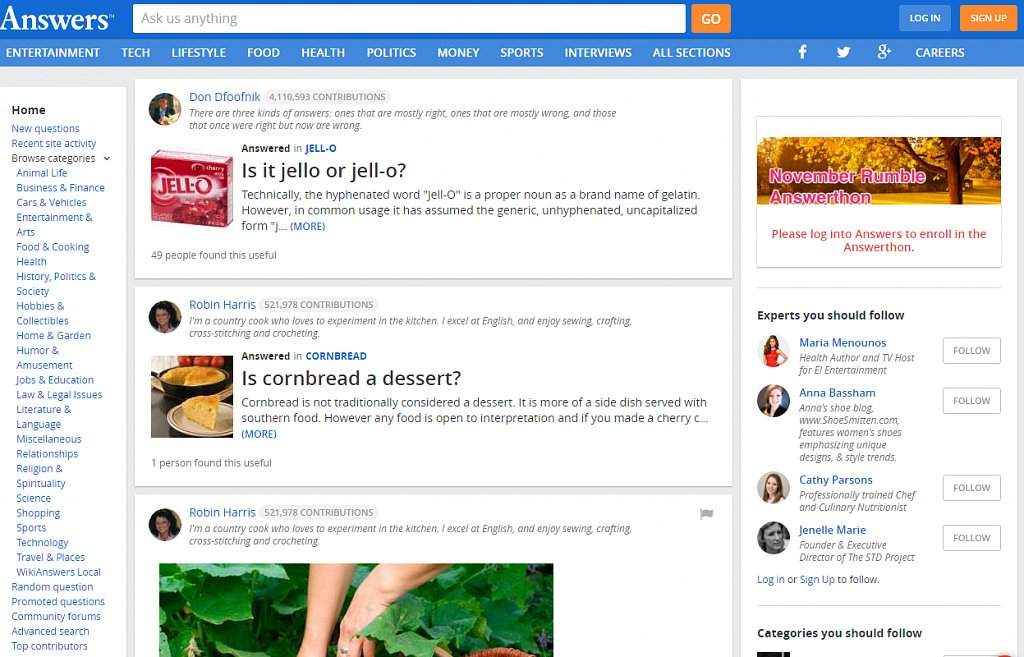Open Top contributors link
1024x657 pixels.
(x=50, y=646)
